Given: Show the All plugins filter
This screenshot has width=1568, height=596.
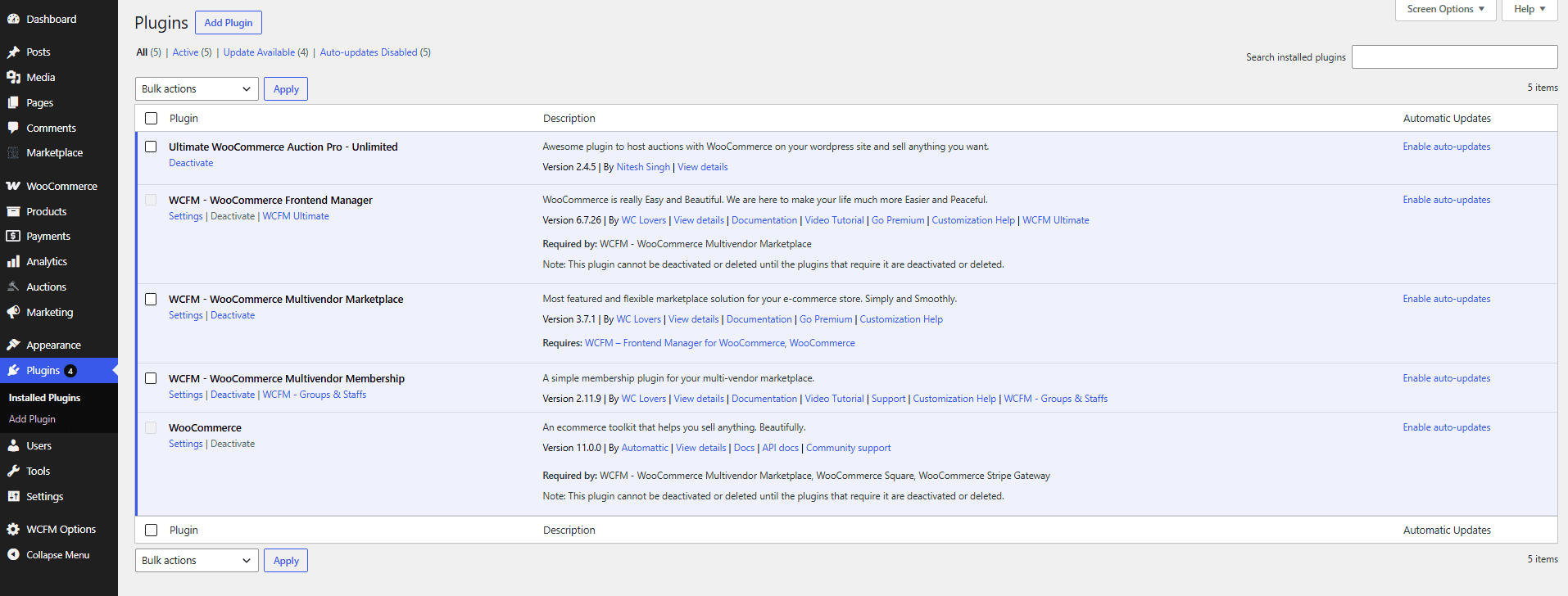Looking at the screenshot, I should (142, 52).
